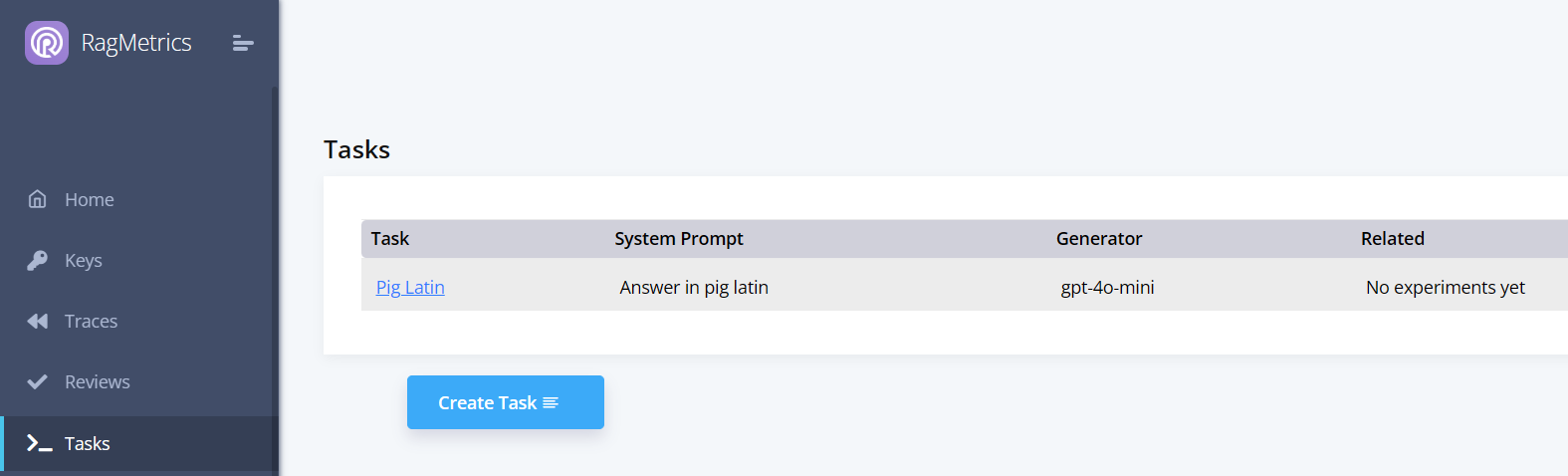The height and width of the screenshot is (476, 1568).
Task: Click the key icon for Keys
Action: pyautogui.click(x=38, y=260)
